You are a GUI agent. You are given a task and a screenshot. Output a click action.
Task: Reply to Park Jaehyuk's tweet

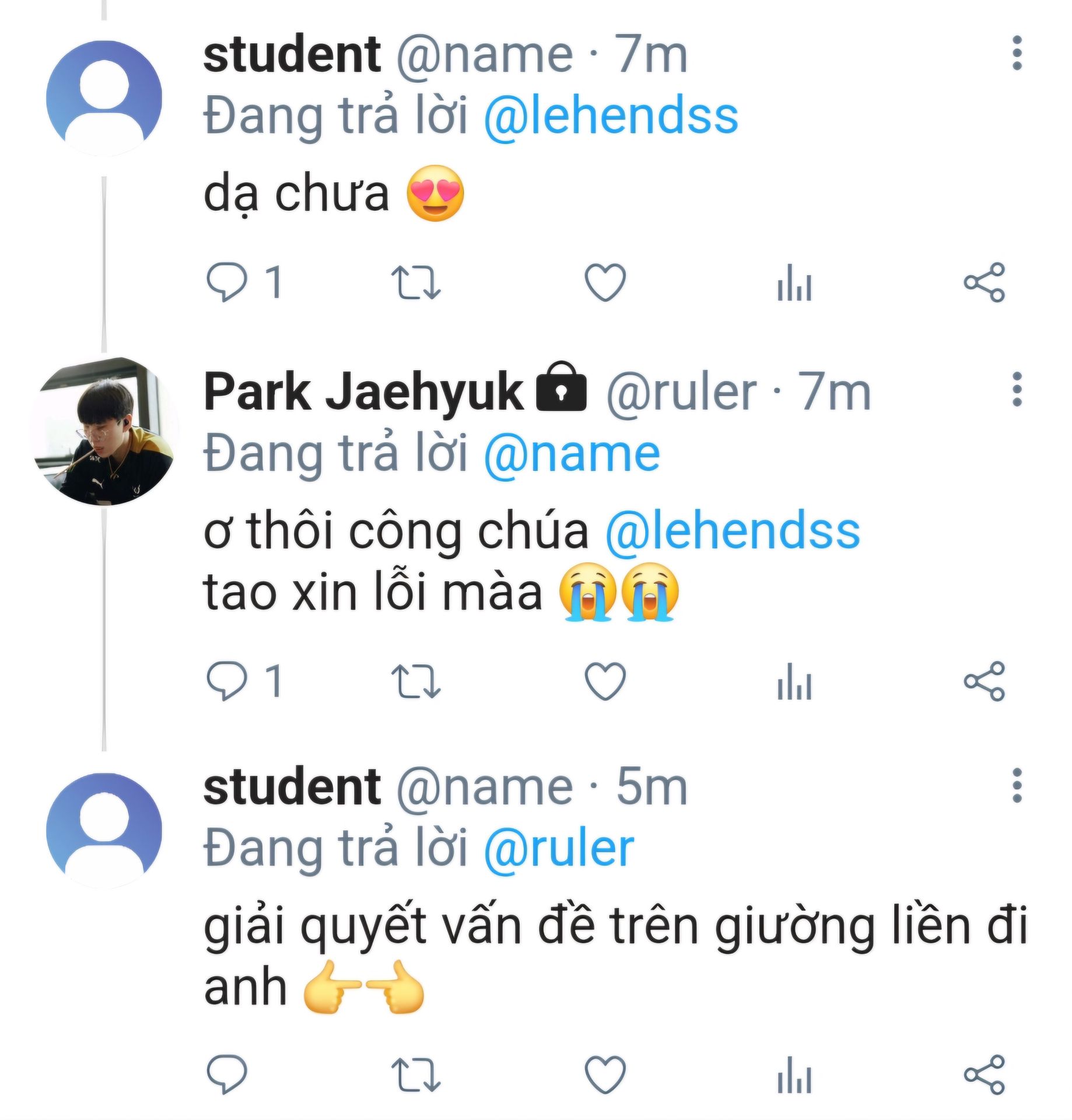226,681
